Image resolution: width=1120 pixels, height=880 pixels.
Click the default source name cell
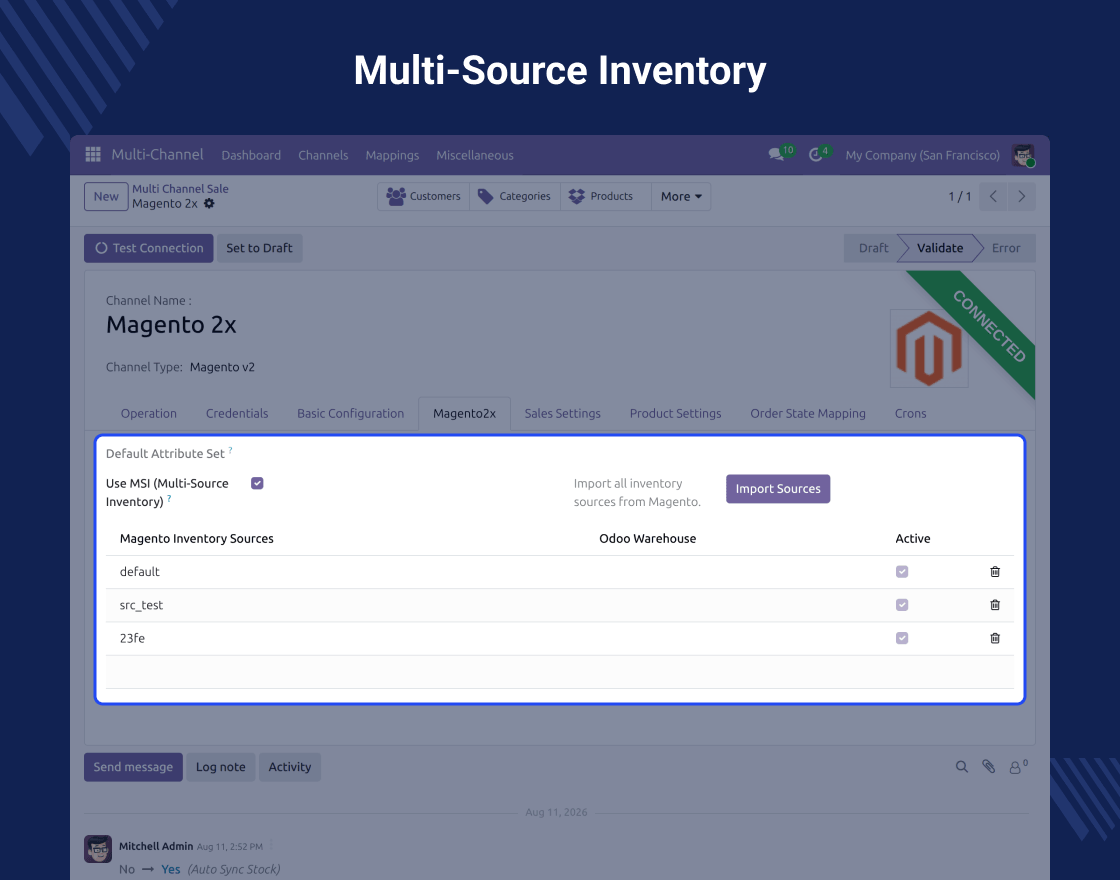[x=139, y=571]
